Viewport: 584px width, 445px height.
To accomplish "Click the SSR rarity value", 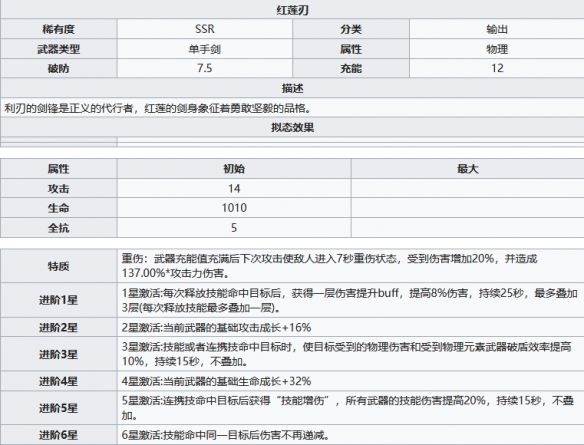I will point(204,29).
